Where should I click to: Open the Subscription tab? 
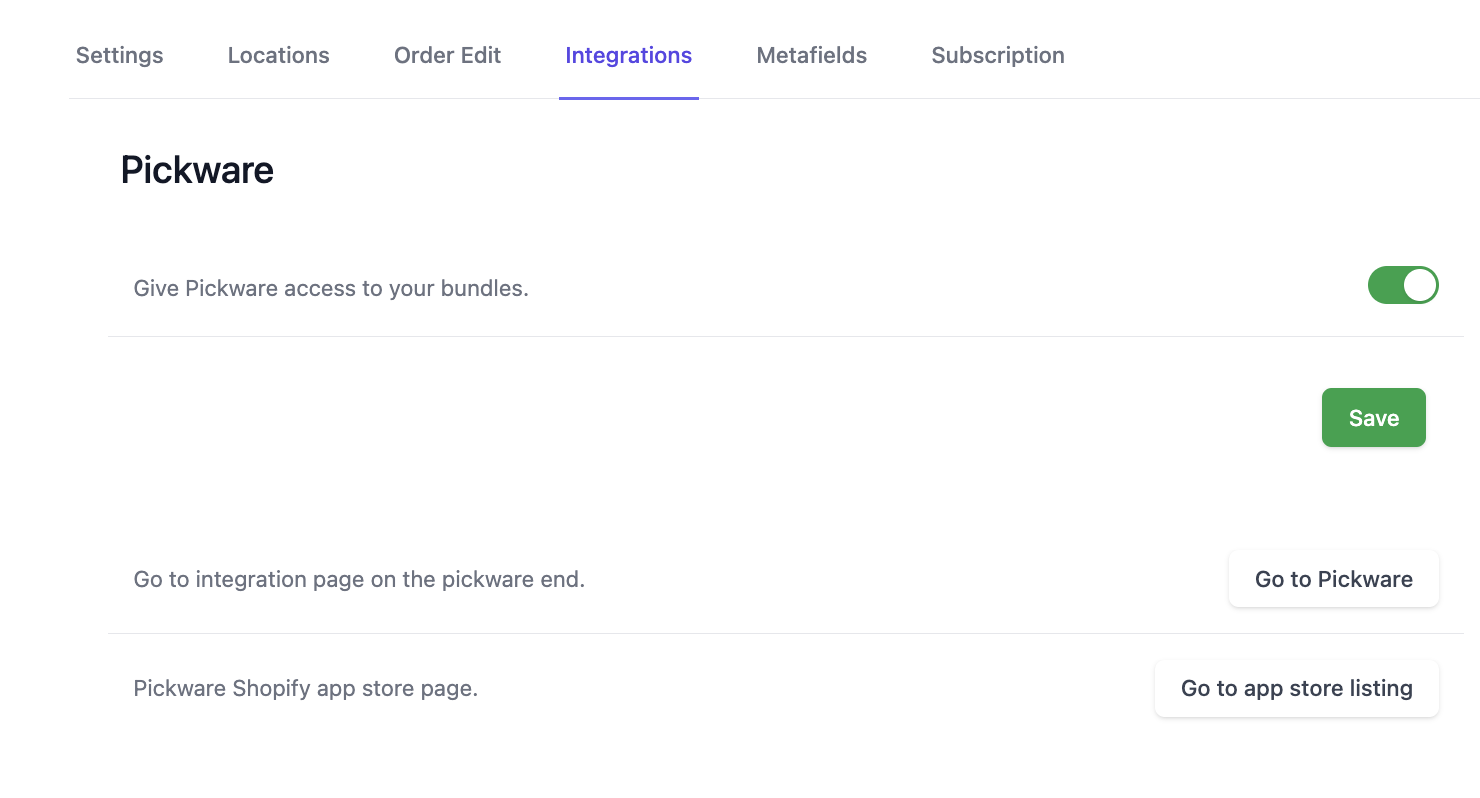click(x=997, y=55)
